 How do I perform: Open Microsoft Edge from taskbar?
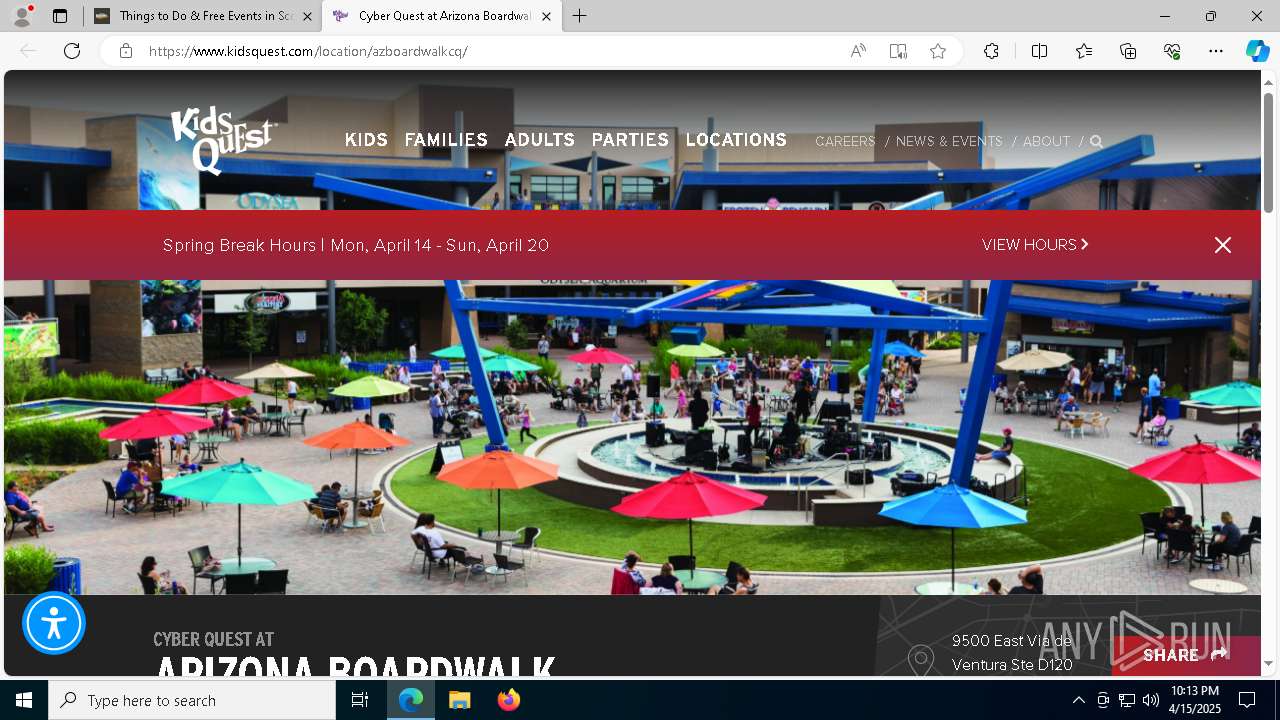coord(411,700)
